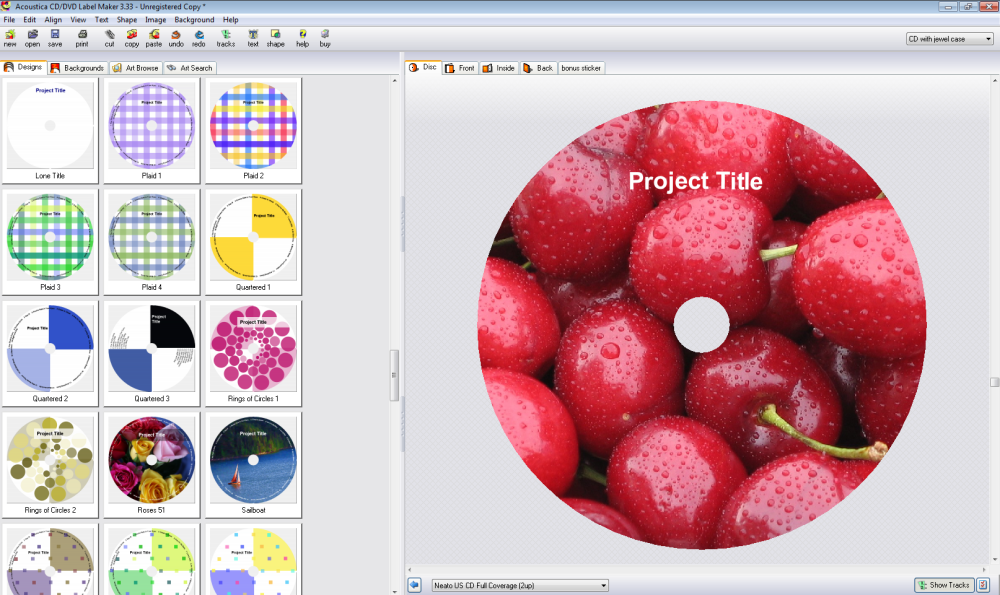
Task: Choose the Sailboat design thumbnail
Action: tap(253, 466)
